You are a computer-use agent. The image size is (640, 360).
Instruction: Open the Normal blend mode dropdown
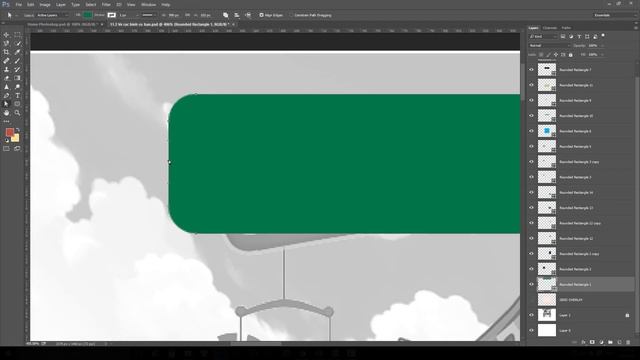[x=549, y=46]
